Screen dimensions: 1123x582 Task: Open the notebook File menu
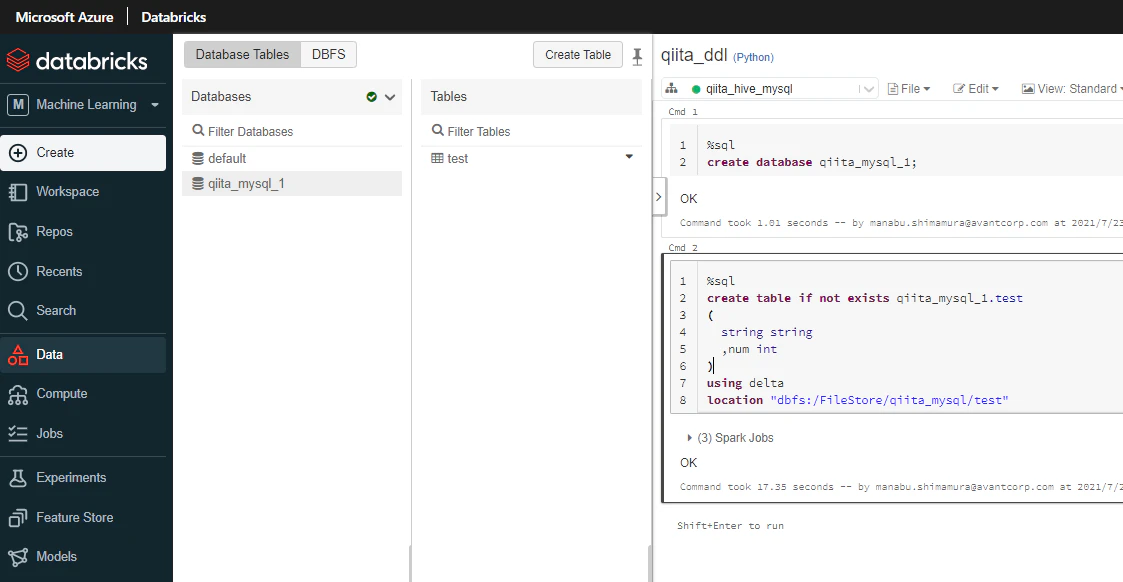(x=909, y=89)
